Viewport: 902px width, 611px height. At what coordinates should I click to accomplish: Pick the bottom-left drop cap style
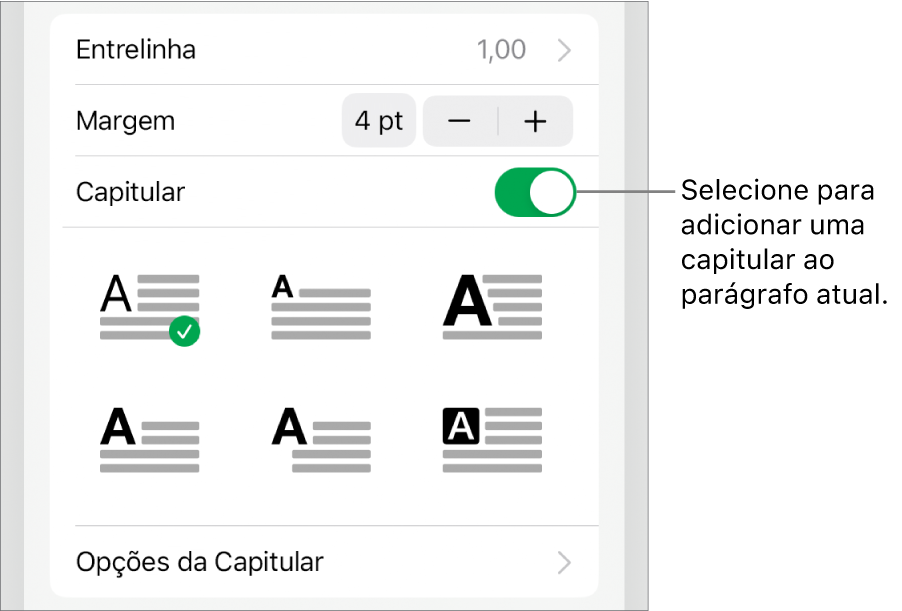point(150,435)
